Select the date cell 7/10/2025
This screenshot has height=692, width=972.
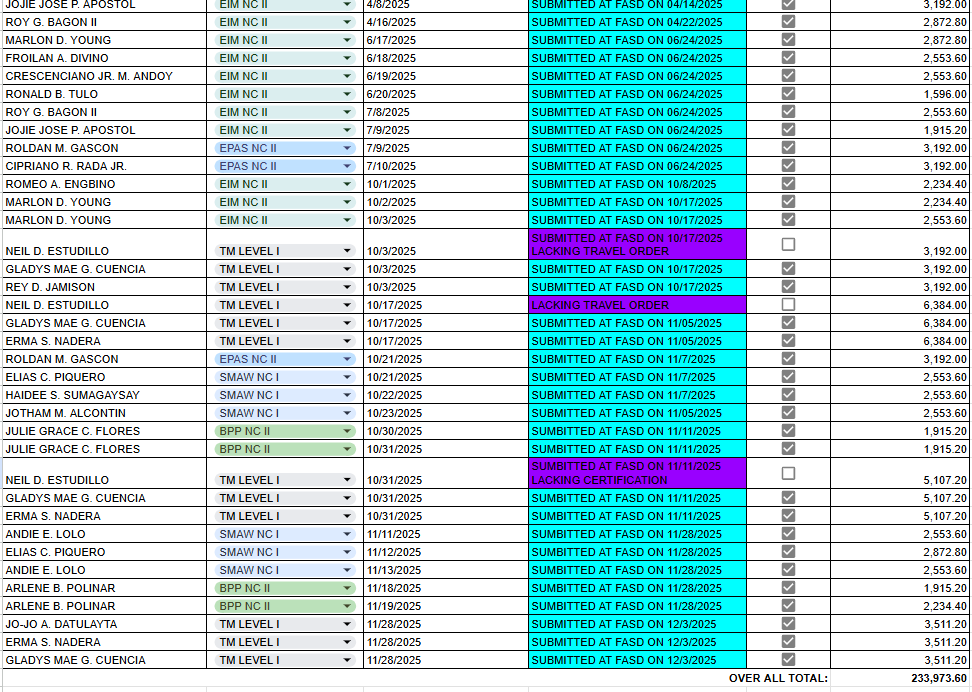pyautogui.click(x=446, y=166)
